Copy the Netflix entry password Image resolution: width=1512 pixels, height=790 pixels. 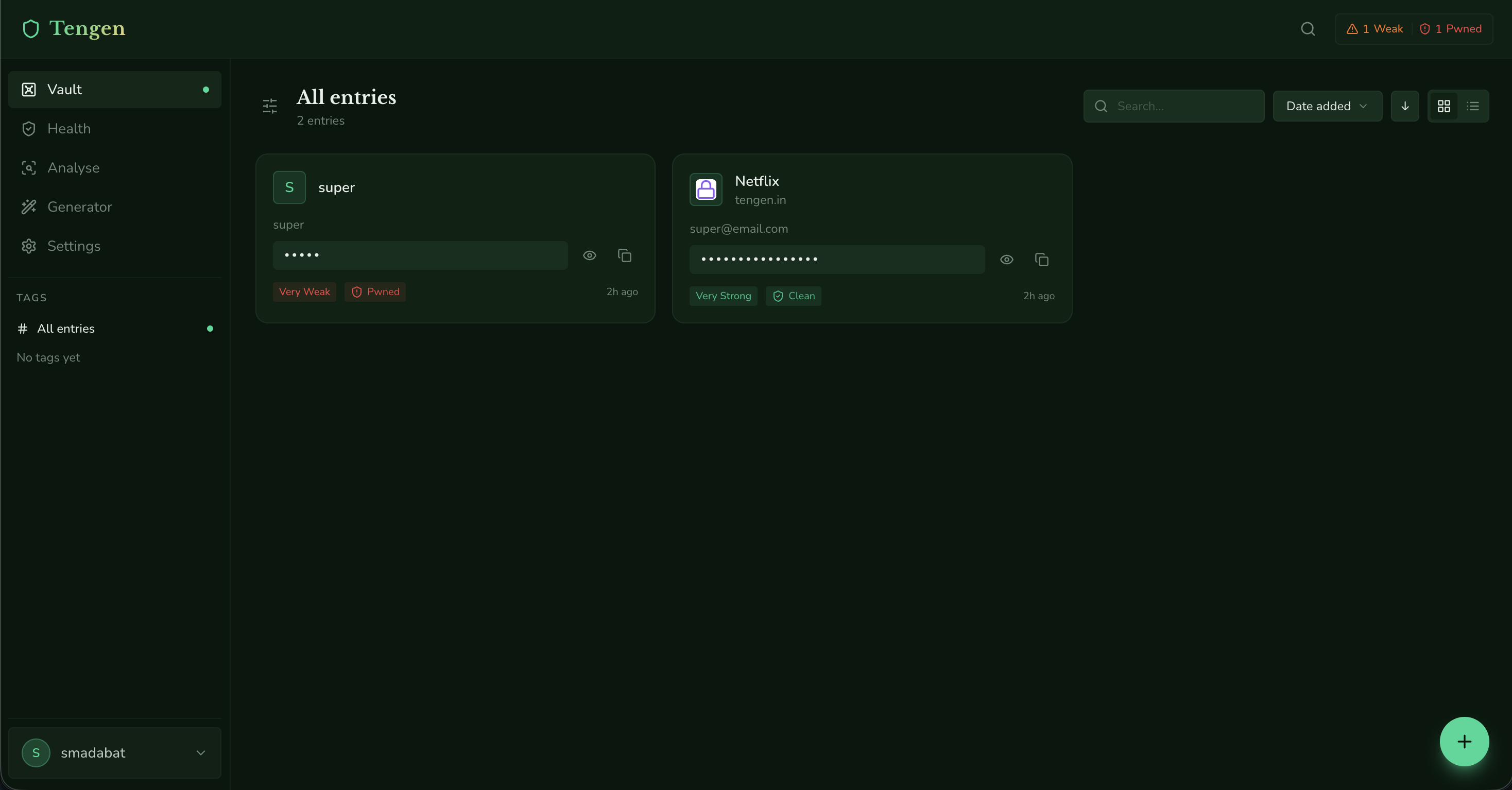coord(1041,260)
